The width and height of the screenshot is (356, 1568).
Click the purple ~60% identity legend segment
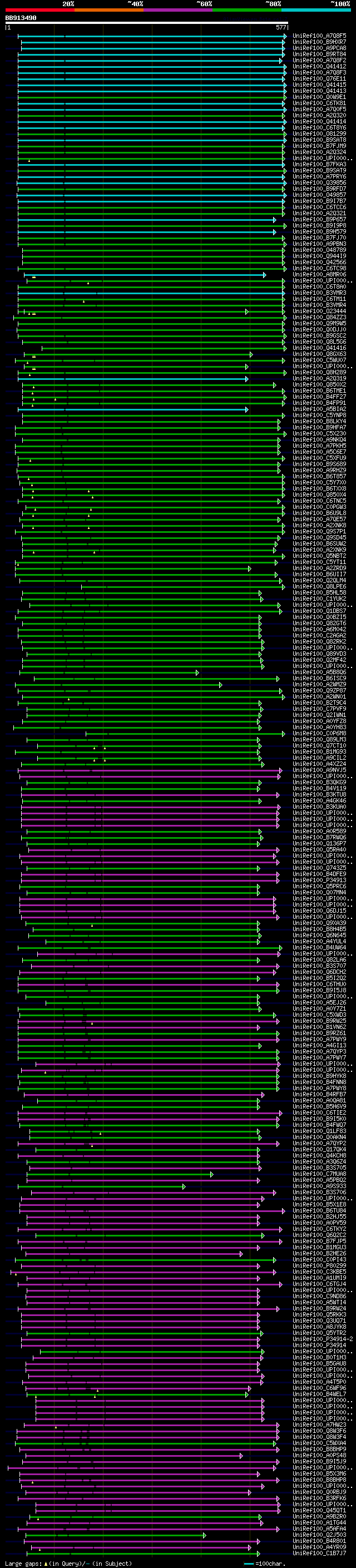[x=179, y=10]
